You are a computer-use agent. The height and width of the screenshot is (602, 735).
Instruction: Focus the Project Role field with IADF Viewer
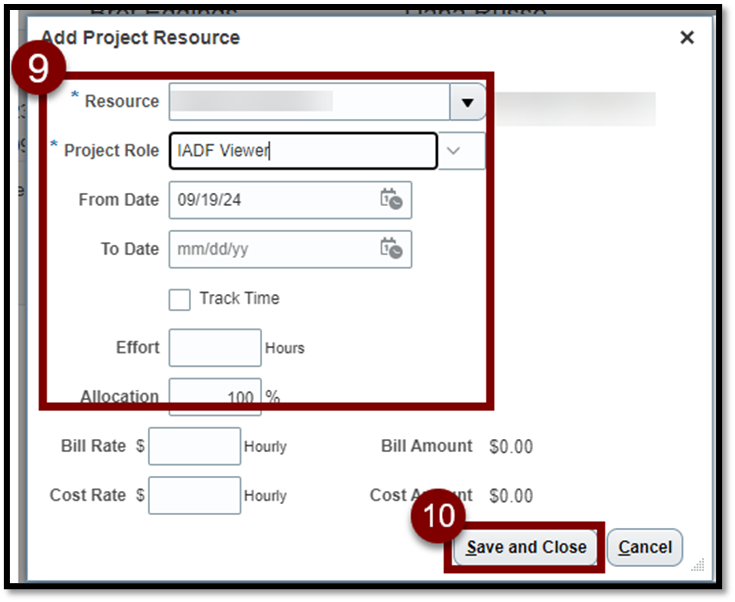(302, 151)
